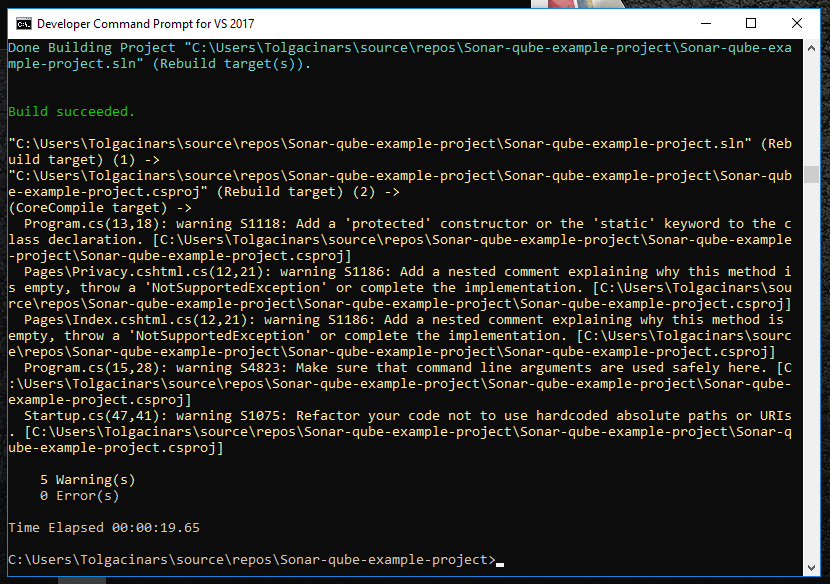Viewport: 830px width, 584px height.
Task: Click the minimize button
Action: tap(705, 23)
